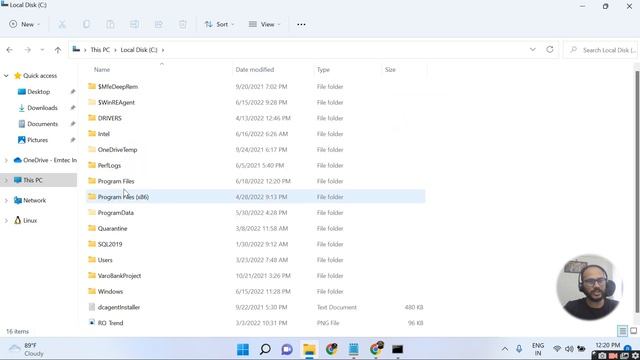
Task: Click the Share toolbar icon
Action: point(158,24)
